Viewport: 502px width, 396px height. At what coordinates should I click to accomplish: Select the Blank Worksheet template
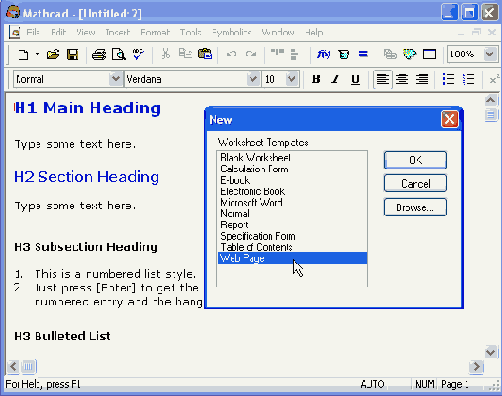pos(292,157)
